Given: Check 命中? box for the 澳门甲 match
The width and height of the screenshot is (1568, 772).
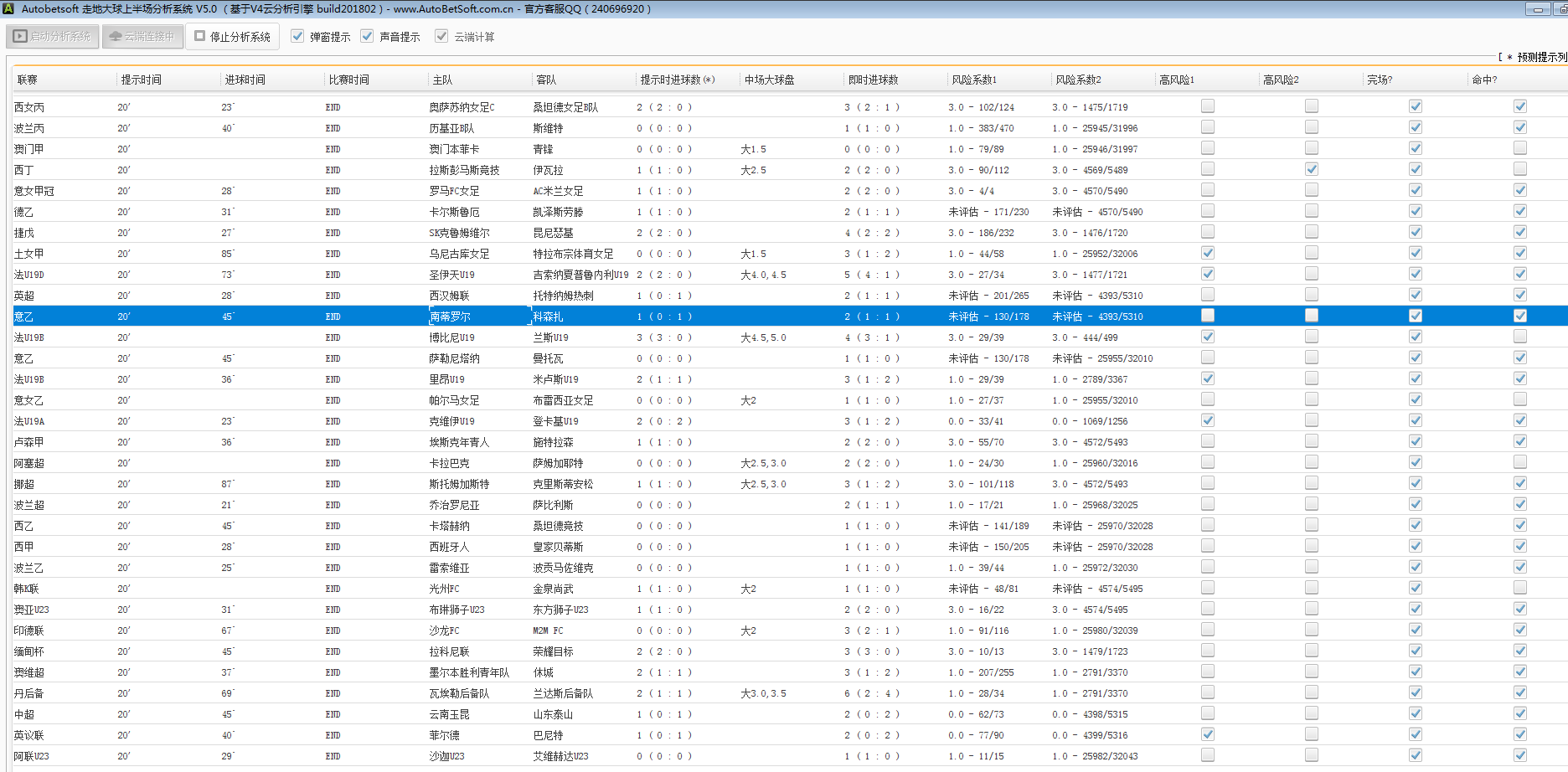Looking at the screenshot, I should point(1520,148).
